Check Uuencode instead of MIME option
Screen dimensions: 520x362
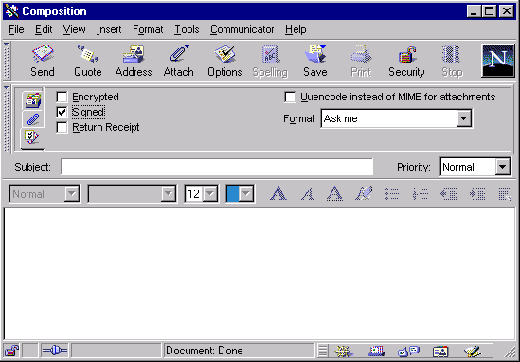[290, 97]
